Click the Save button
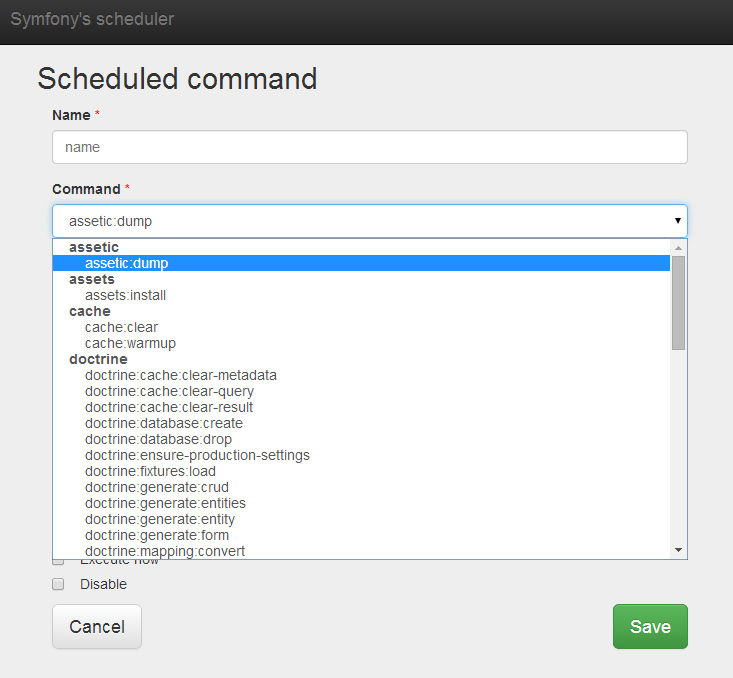Image resolution: width=733 pixels, height=678 pixels. point(650,627)
